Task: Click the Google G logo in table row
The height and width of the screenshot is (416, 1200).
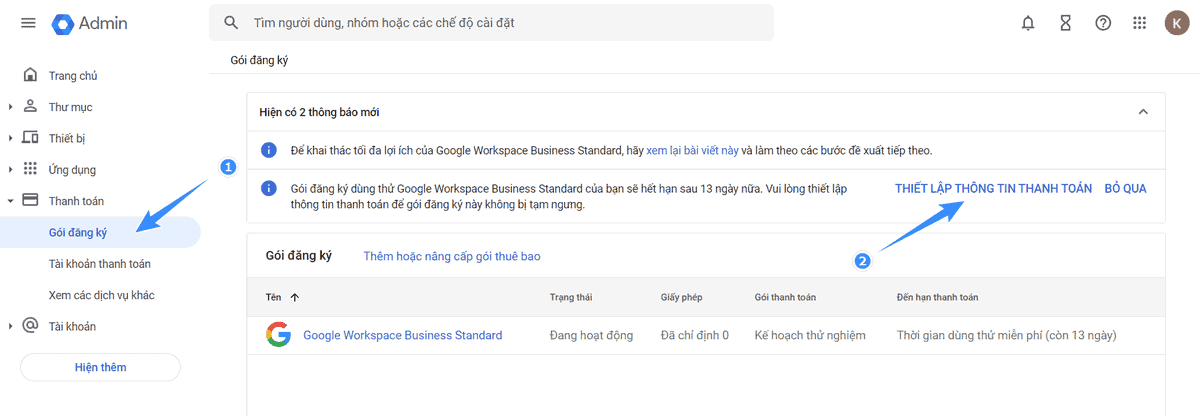Action: tap(278, 335)
